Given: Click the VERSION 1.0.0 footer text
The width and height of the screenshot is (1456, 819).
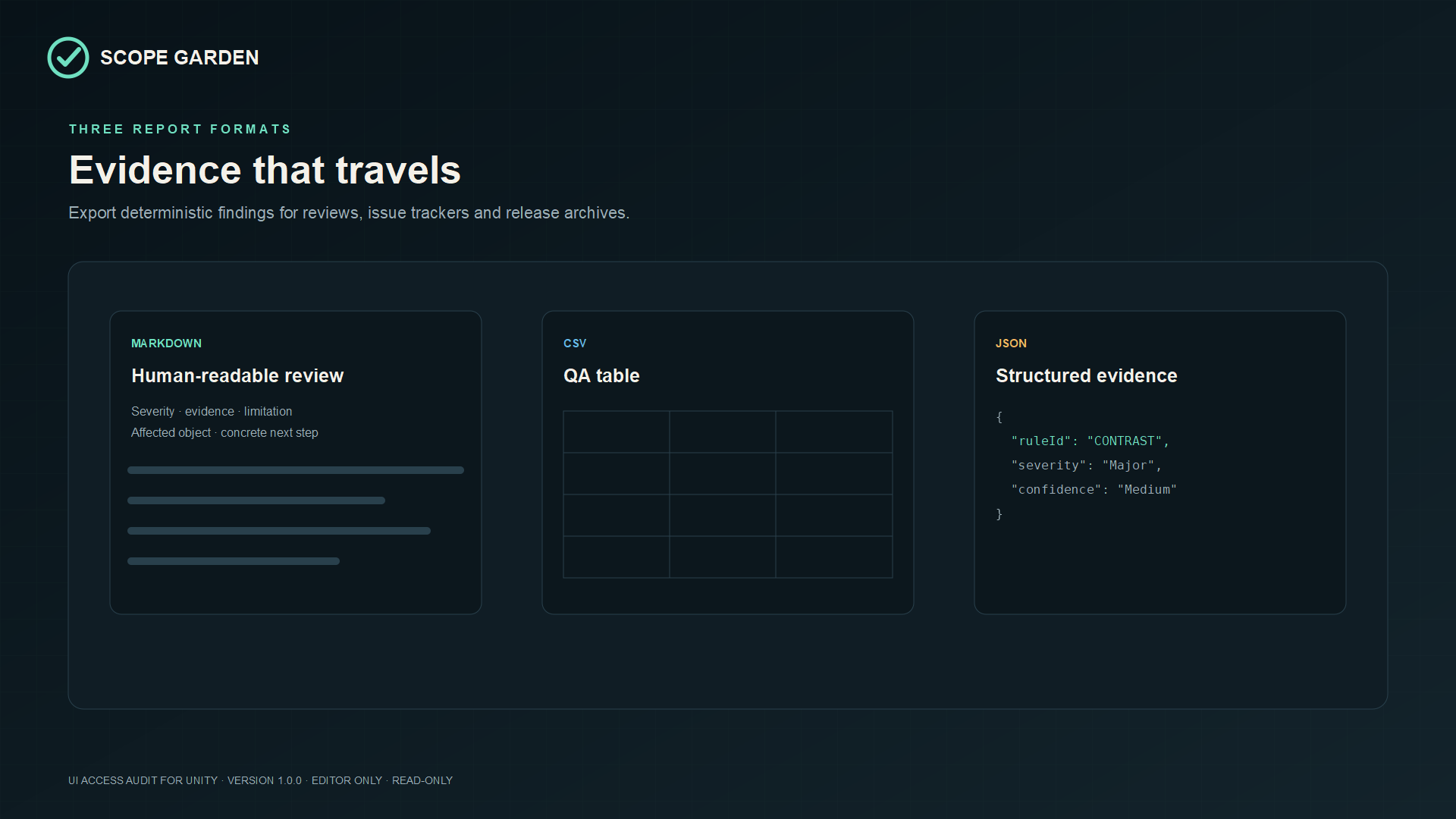Looking at the screenshot, I should pyautogui.click(x=264, y=780).
